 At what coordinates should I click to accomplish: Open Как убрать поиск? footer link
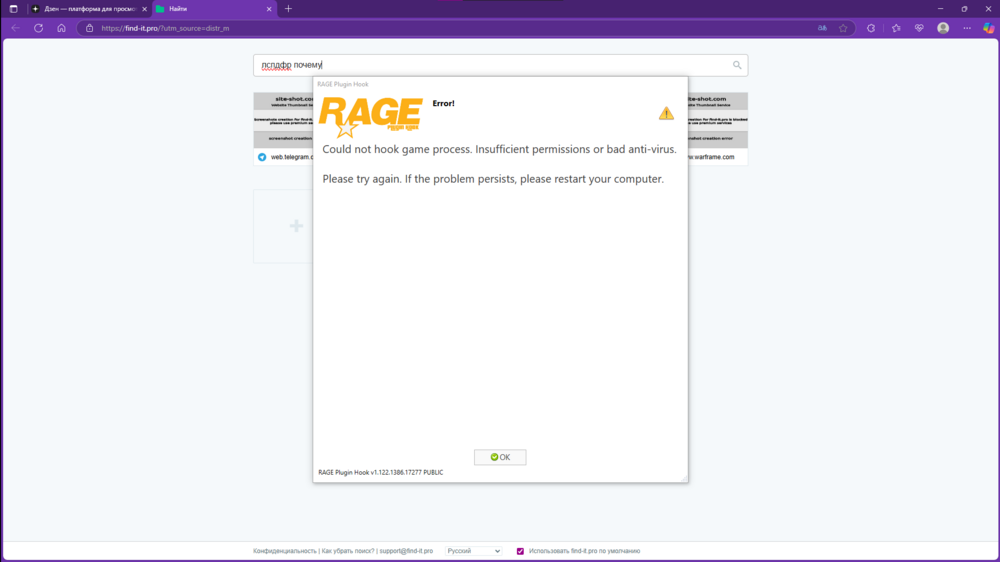(348, 551)
